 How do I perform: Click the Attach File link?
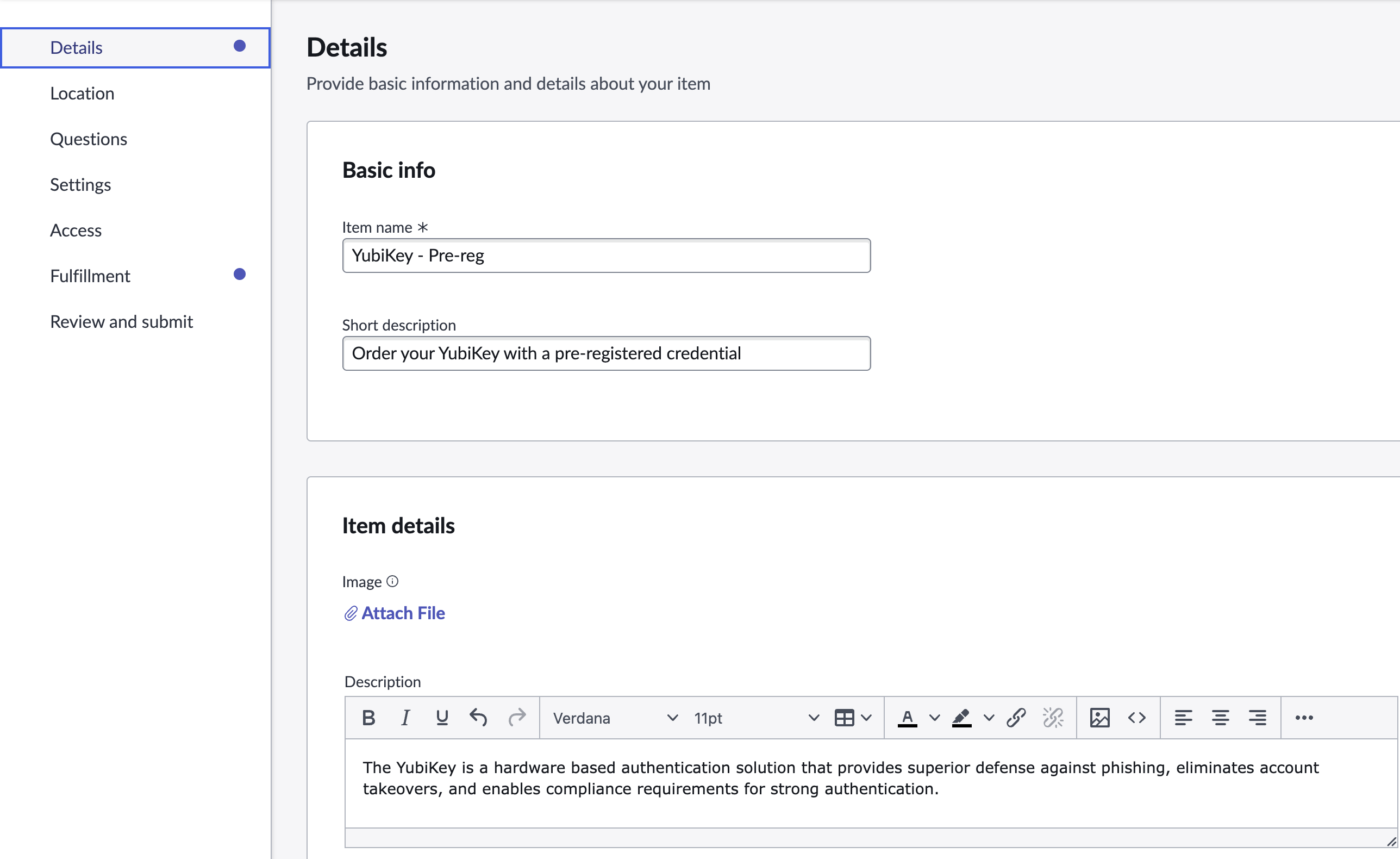(x=395, y=613)
